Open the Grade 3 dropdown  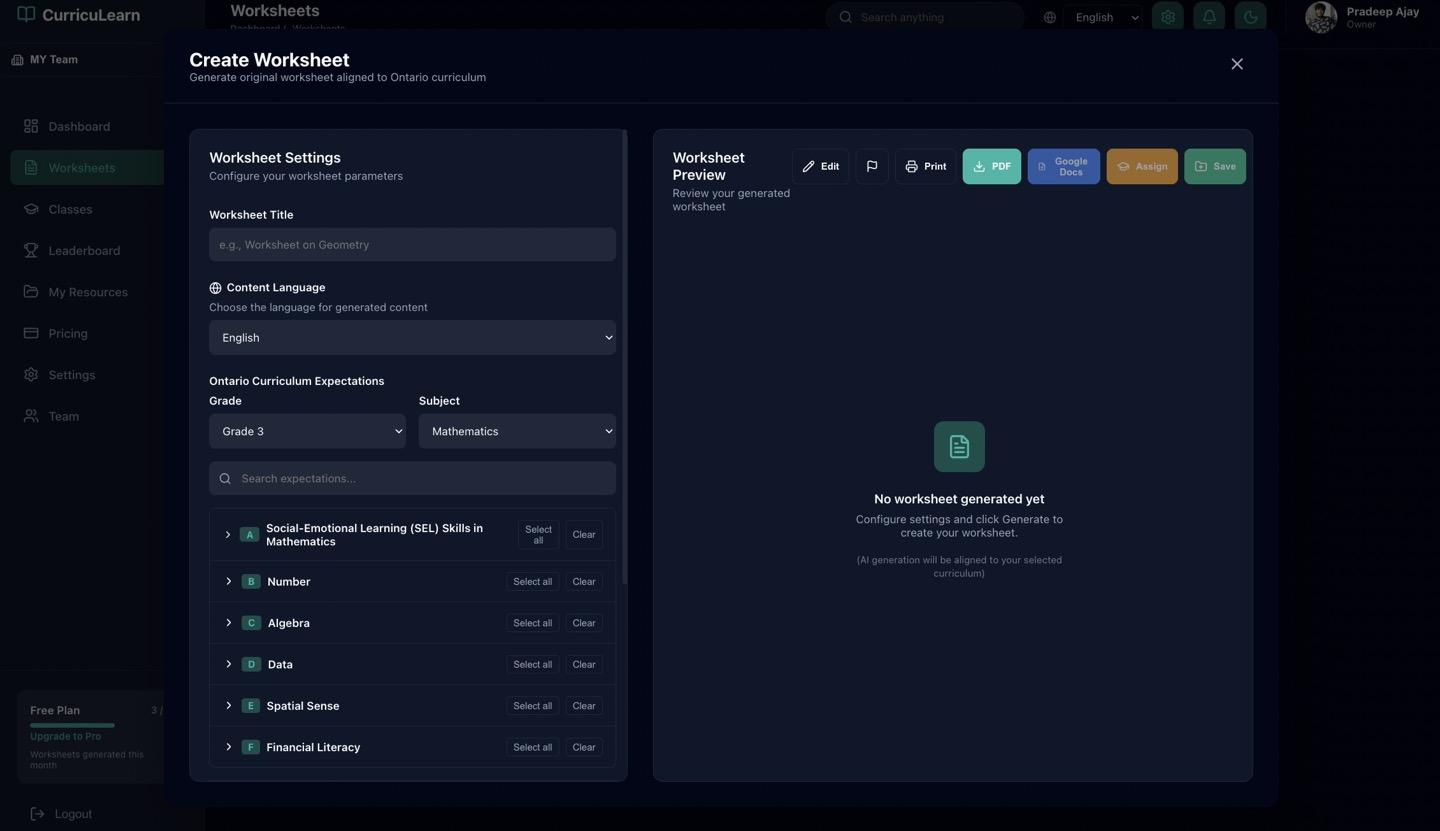click(x=307, y=431)
